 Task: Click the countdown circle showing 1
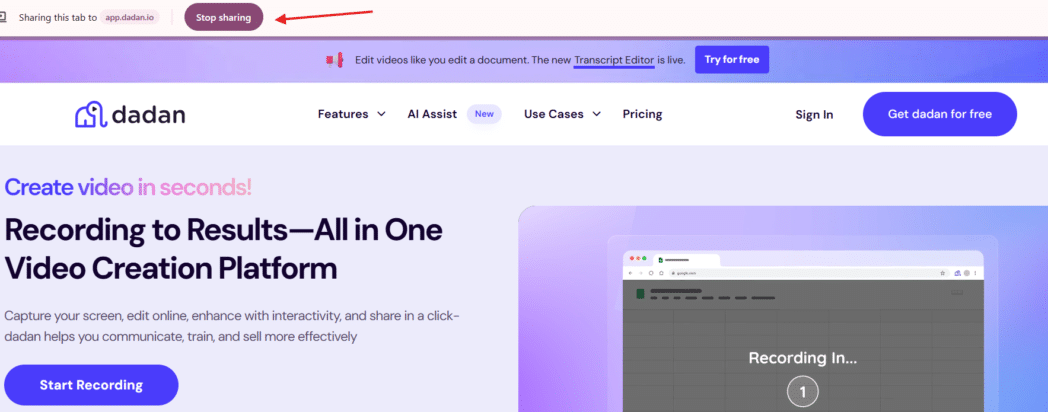(802, 392)
